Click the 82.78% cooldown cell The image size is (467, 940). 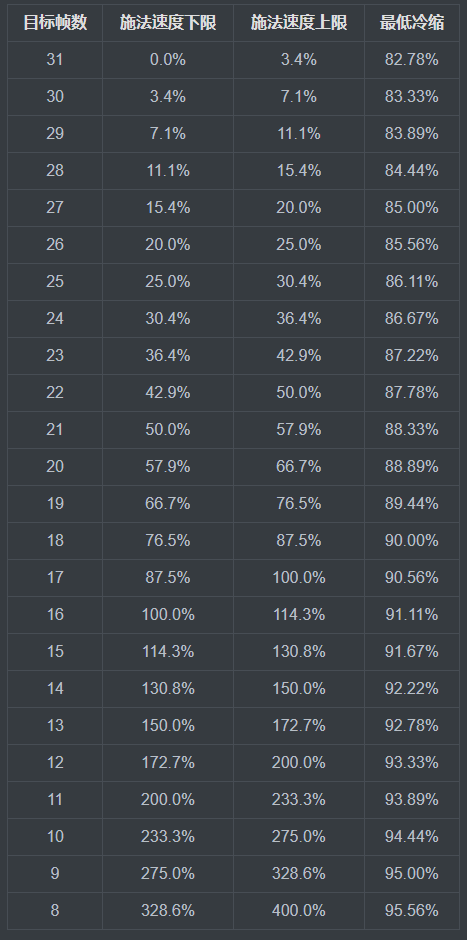(412, 60)
